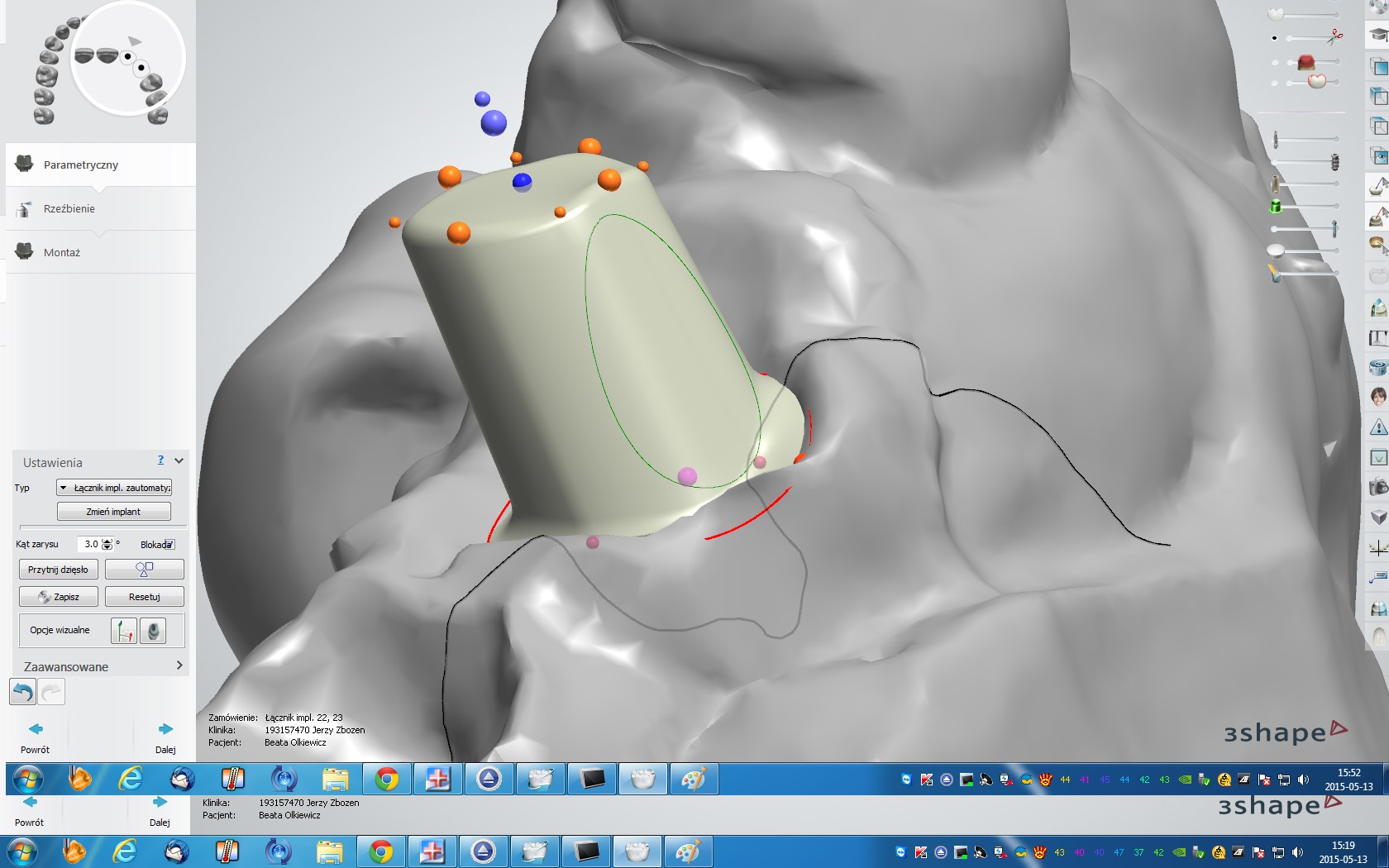The height and width of the screenshot is (868, 1389).
Task: Click the graduation cap help icon
Action: 1378,35
